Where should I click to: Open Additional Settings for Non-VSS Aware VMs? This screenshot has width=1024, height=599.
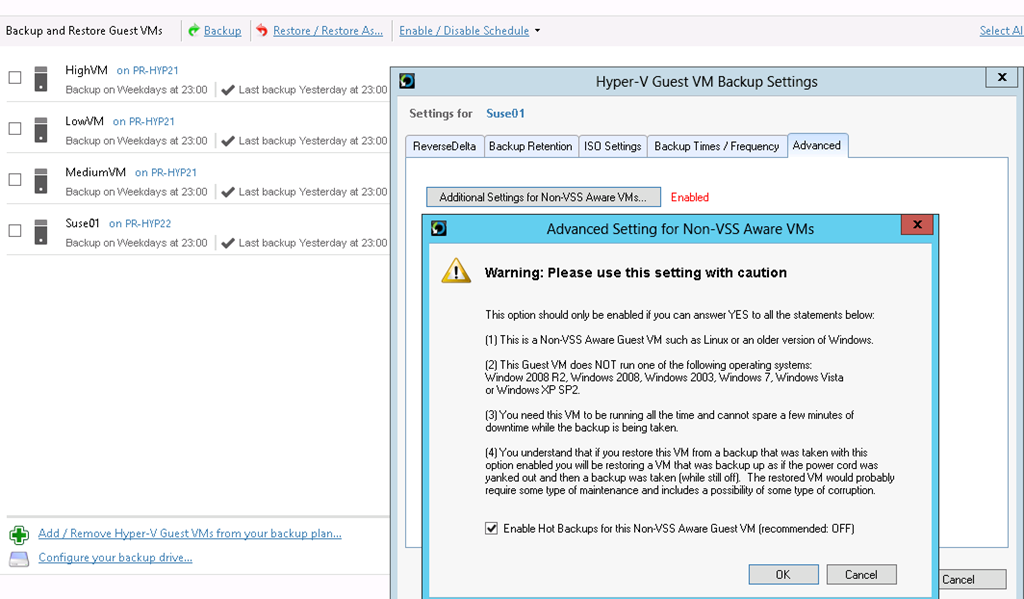click(x=543, y=197)
